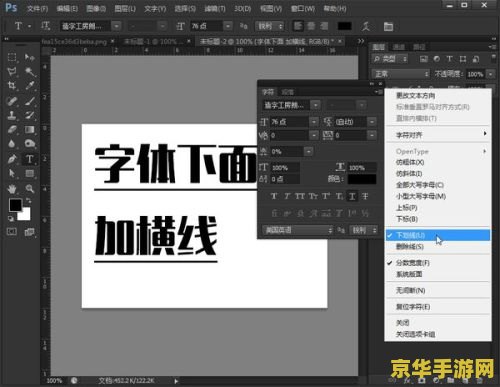Select the Zoom tool
Viewport: 500px width, 387px height.
tap(29, 189)
